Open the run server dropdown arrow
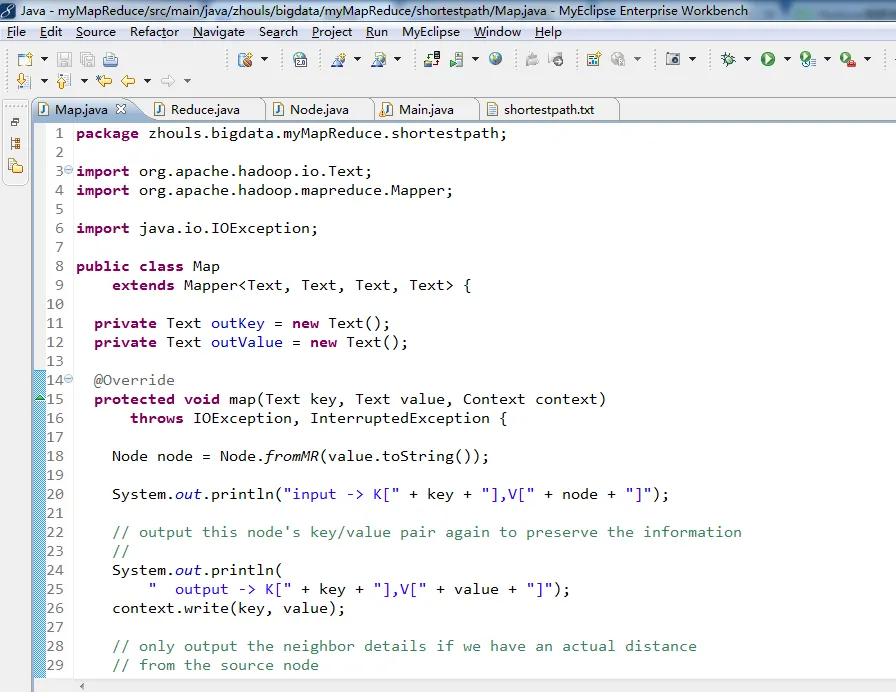 pyautogui.click(x=475, y=59)
